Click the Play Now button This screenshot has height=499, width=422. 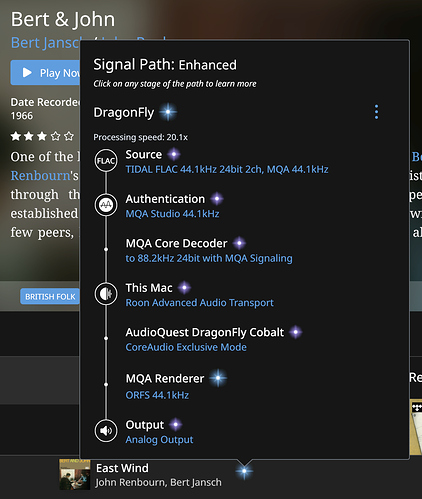pyautogui.click(x=45, y=73)
